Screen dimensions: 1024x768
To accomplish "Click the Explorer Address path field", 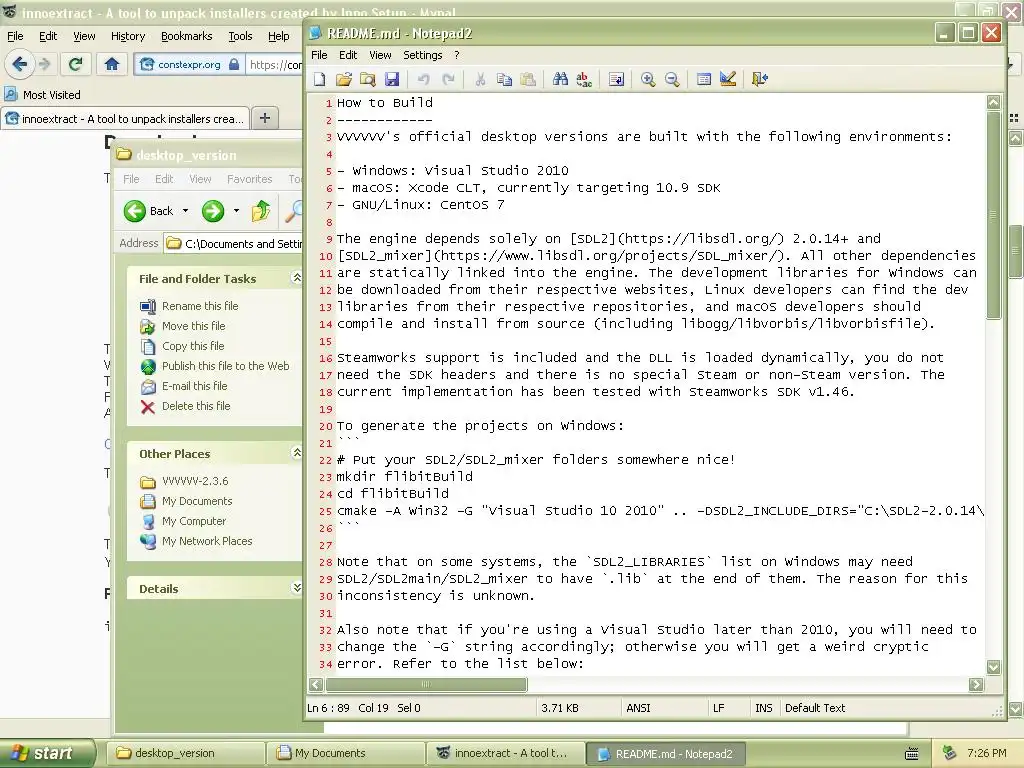I will pos(234,244).
